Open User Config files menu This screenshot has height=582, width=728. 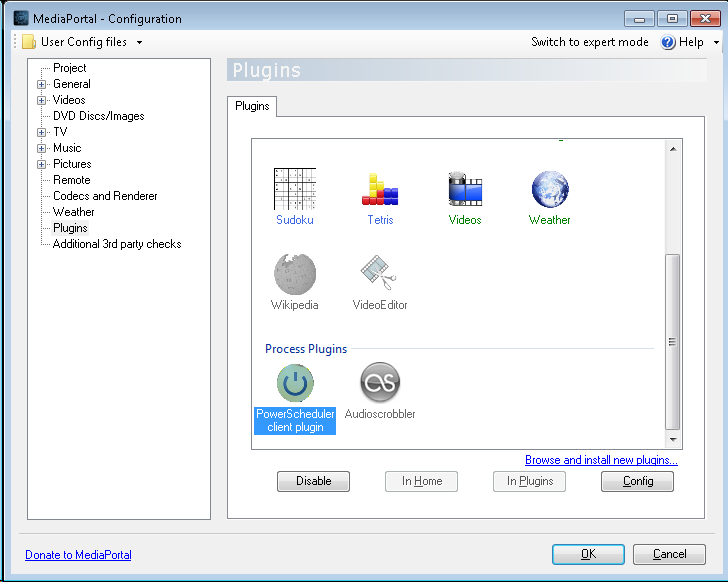(x=84, y=42)
